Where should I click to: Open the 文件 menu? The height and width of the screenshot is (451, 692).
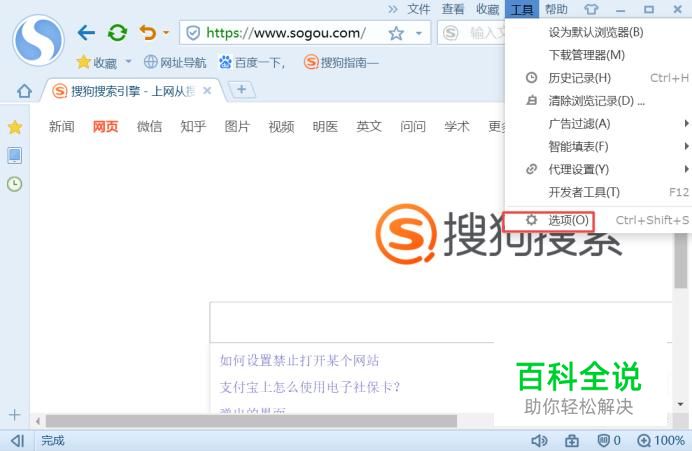click(418, 9)
